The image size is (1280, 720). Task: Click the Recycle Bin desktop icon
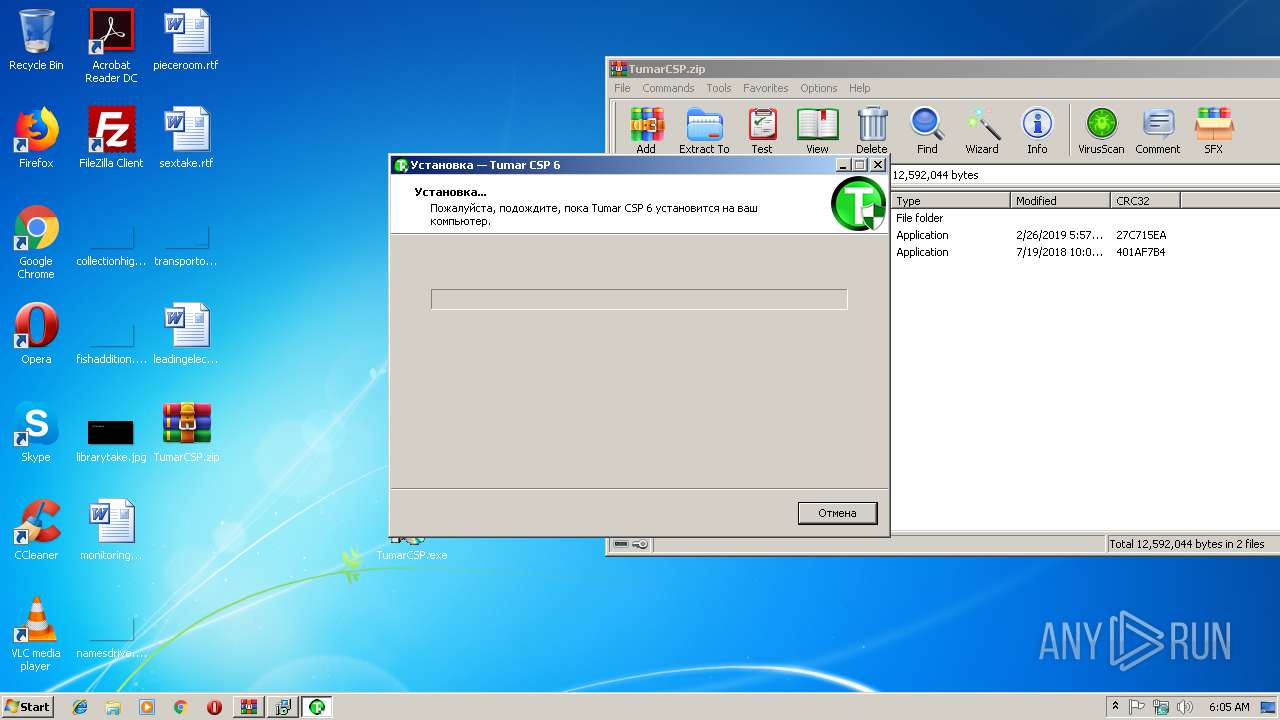coord(36,40)
